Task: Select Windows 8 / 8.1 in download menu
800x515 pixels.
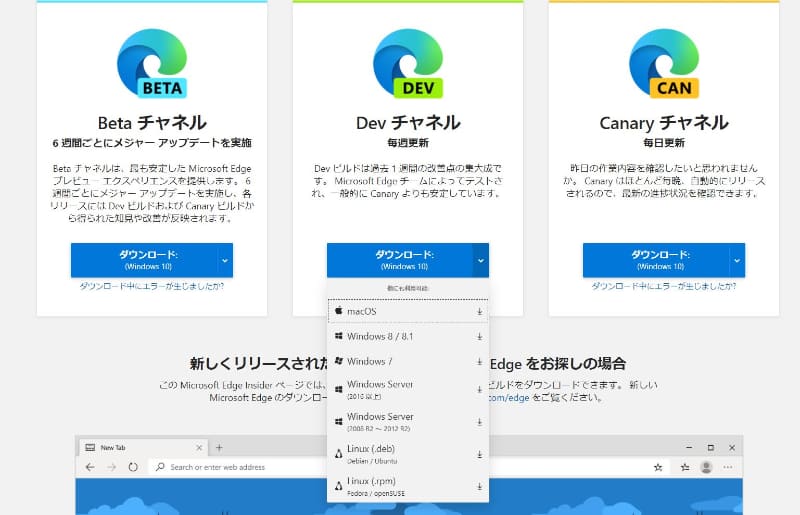Action: click(408, 336)
